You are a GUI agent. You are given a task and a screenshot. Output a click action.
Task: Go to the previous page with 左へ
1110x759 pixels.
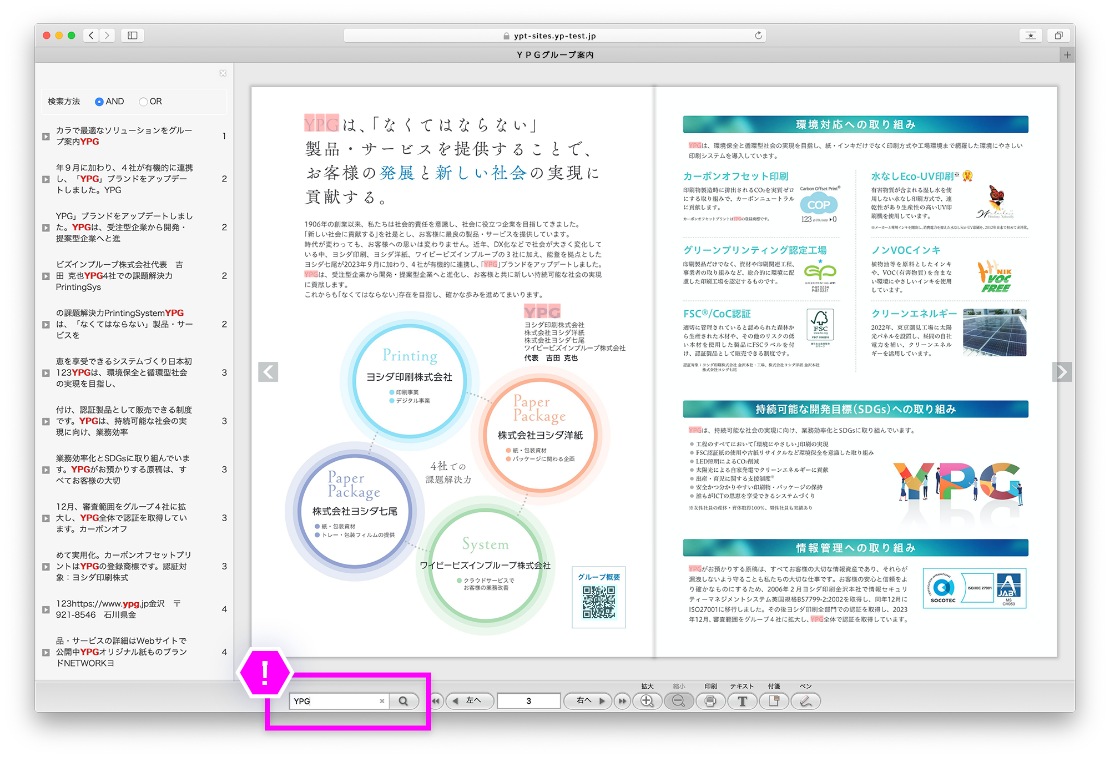point(467,701)
